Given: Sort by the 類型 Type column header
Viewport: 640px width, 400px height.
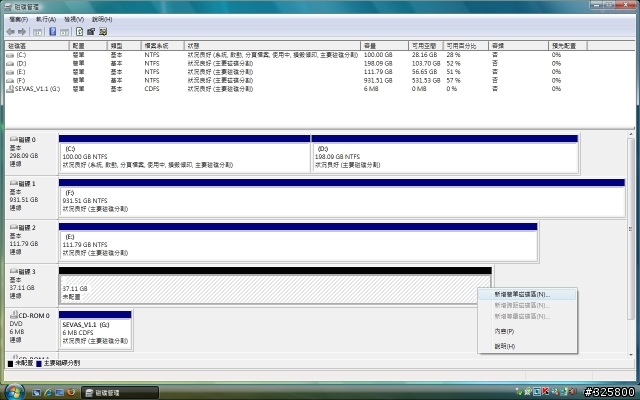Looking at the screenshot, I should point(124,46).
